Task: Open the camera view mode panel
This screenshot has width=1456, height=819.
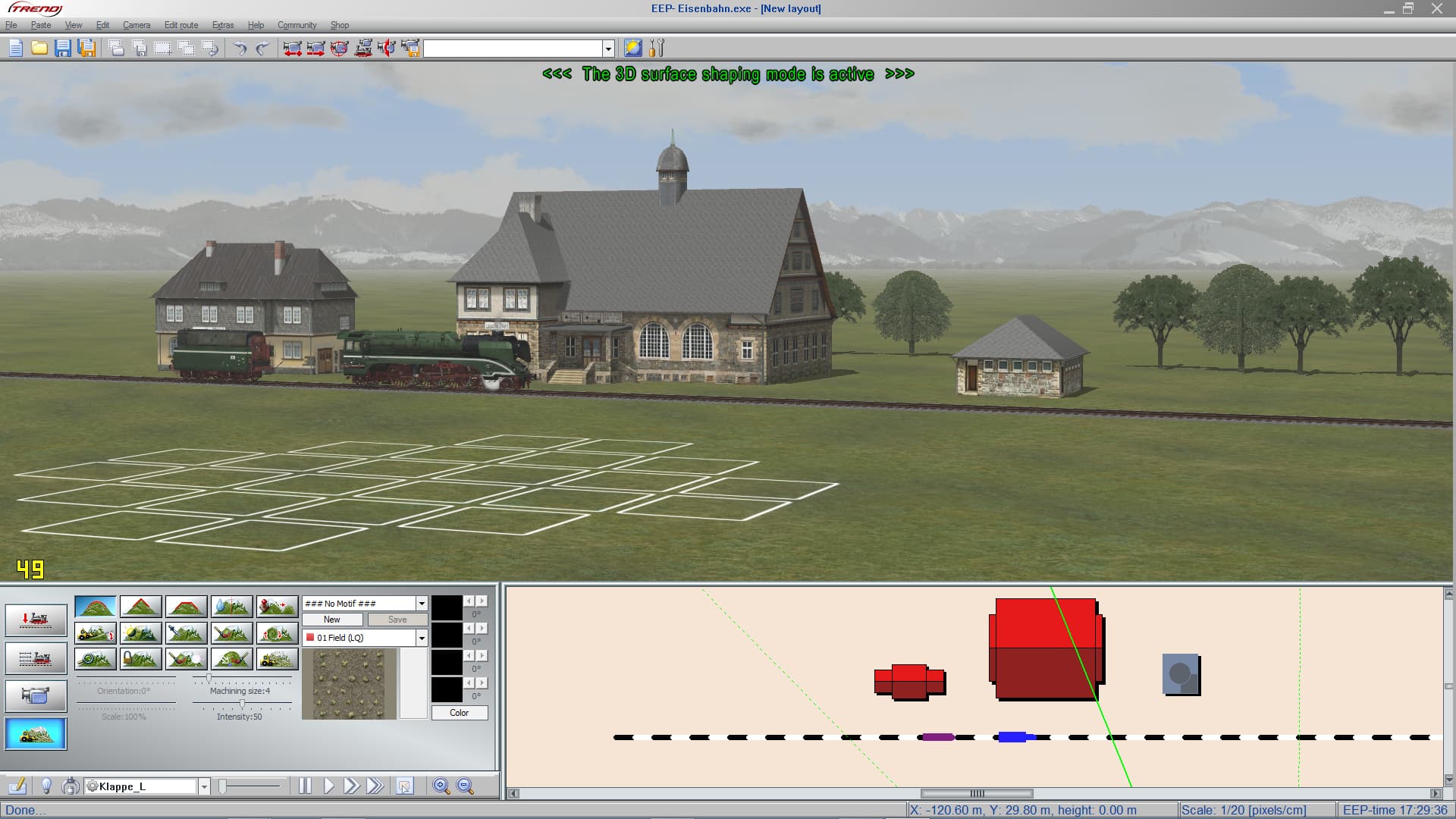Action: [36, 695]
